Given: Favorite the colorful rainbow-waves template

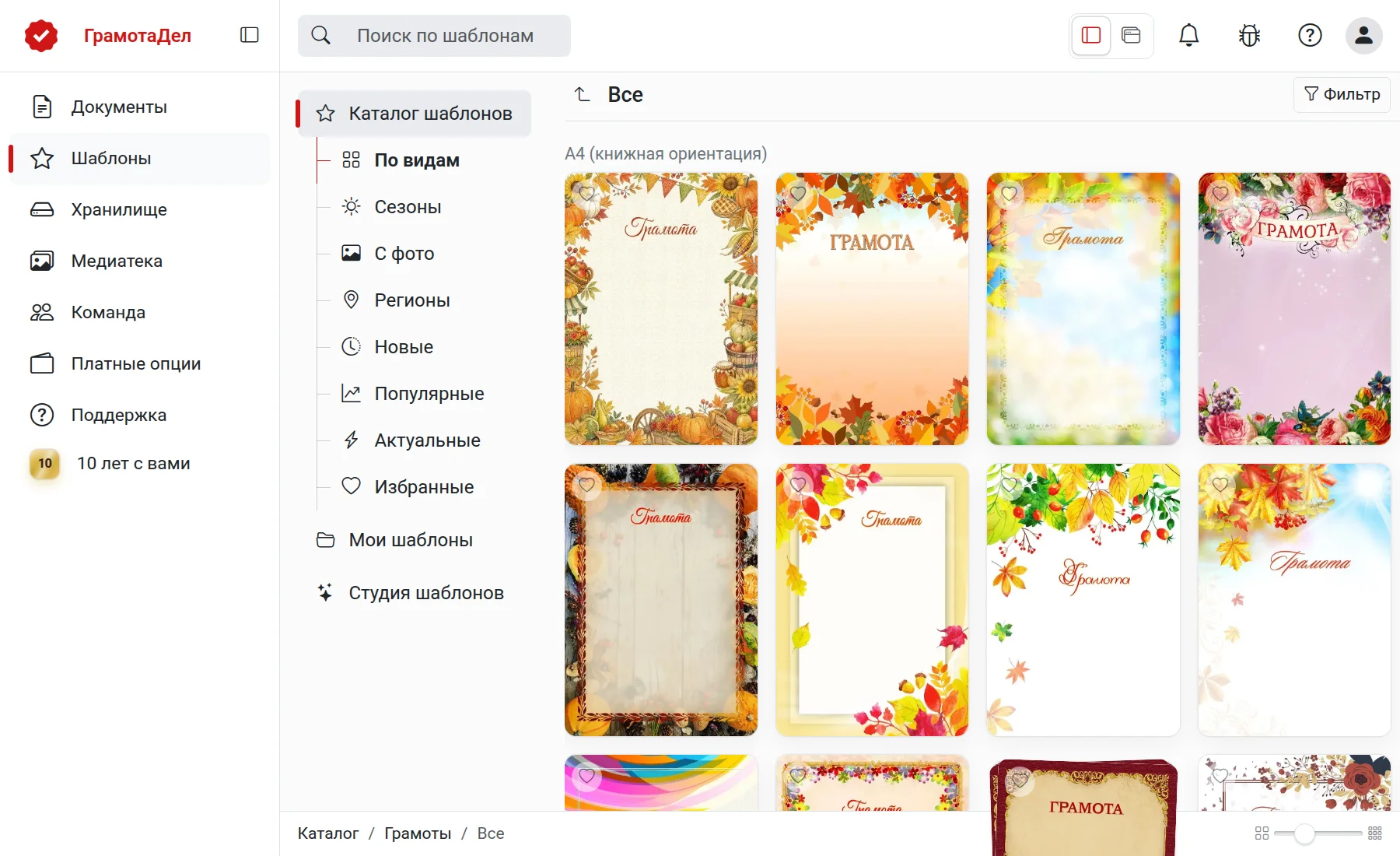Looking at the screenshot, I should (587, 776).
